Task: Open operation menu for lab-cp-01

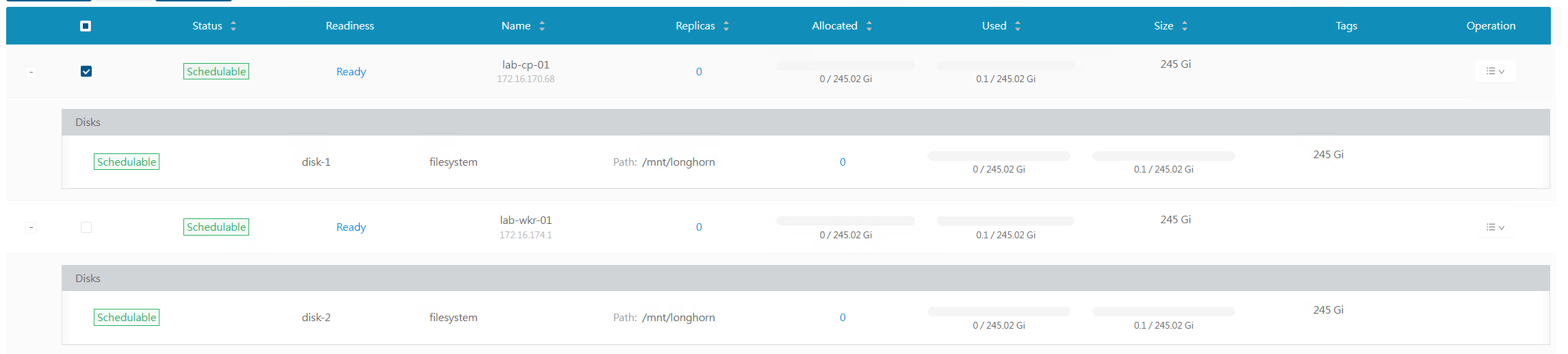Action: pyautogui.click(x=1495, y=71)
